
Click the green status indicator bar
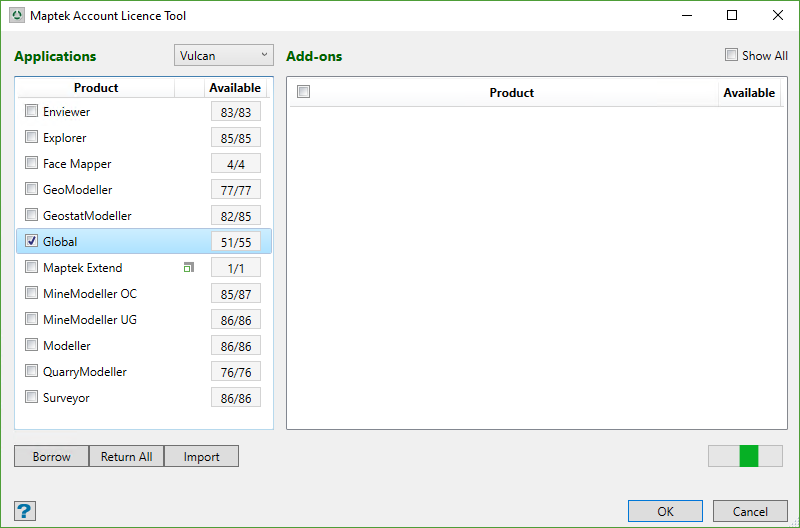click(x=749, y=456)
